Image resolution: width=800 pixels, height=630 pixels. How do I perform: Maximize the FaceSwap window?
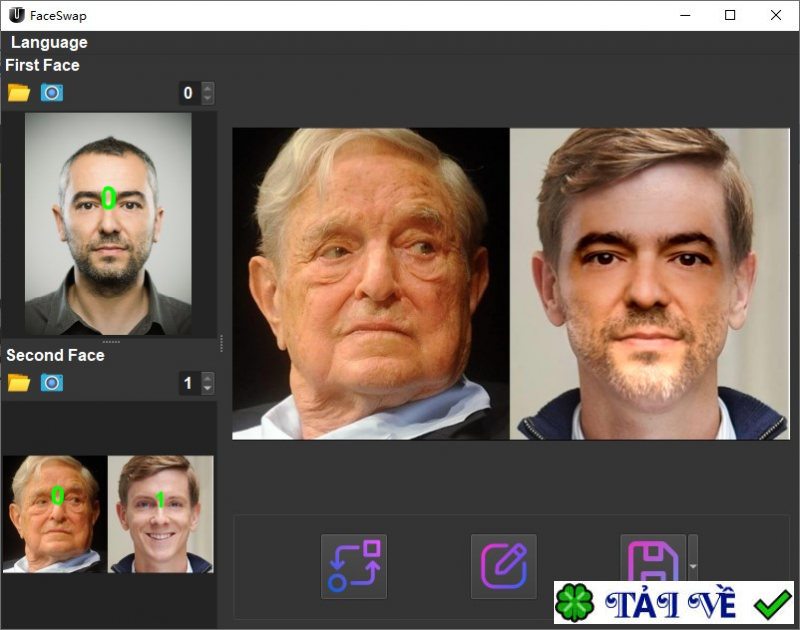[730, 15]
